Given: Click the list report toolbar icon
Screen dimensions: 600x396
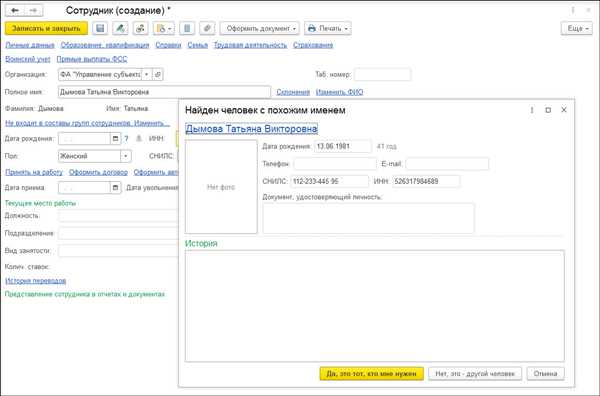Looking at the screenshot, I should [x=187, y=28].
